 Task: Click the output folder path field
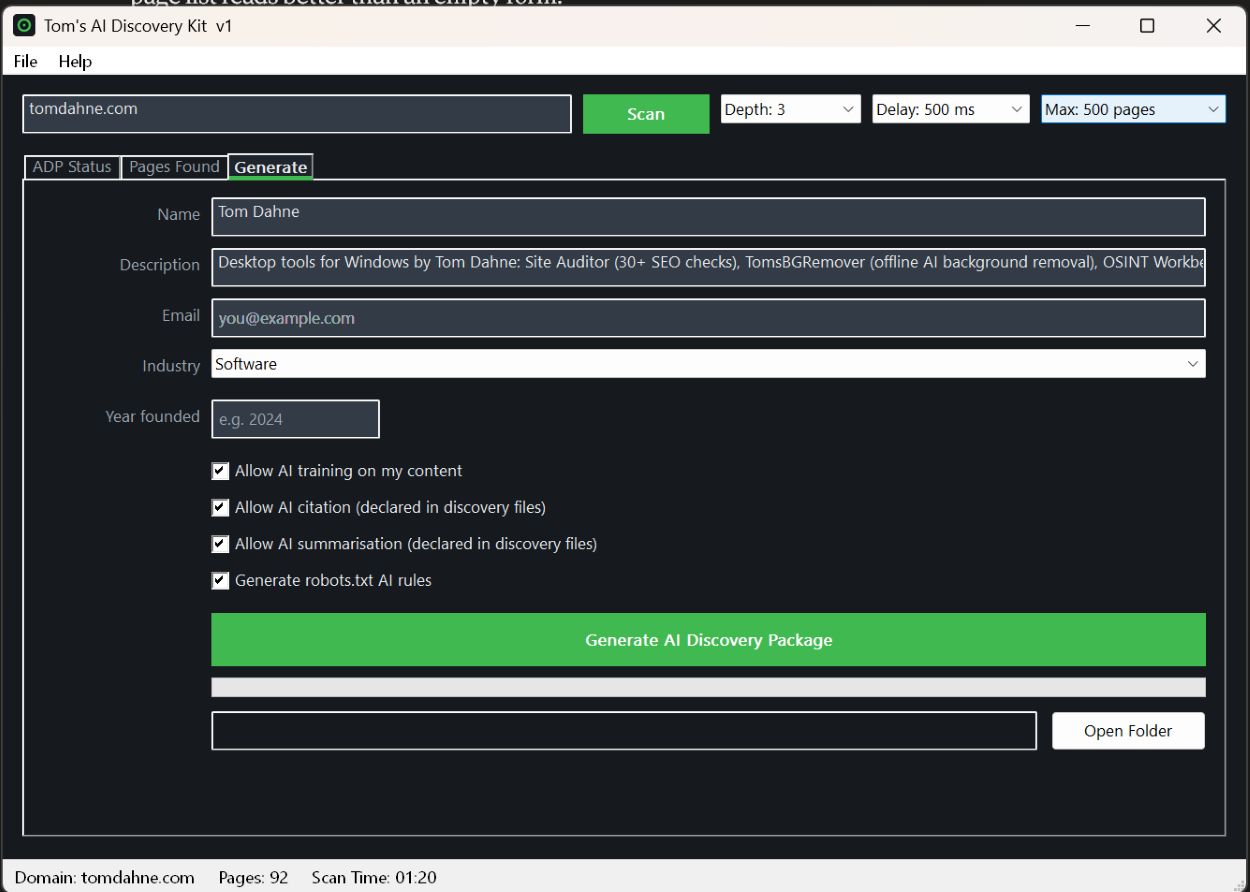(x=624, y=731)
